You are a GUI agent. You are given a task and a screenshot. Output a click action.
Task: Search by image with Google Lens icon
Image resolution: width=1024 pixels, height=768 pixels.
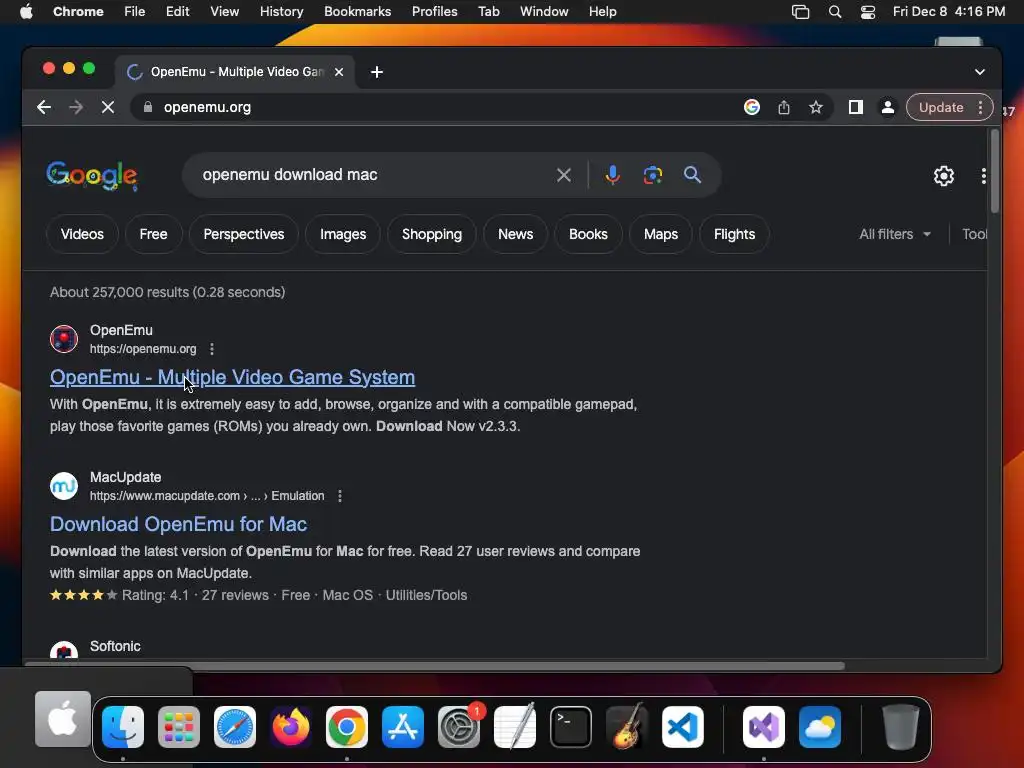652,175
